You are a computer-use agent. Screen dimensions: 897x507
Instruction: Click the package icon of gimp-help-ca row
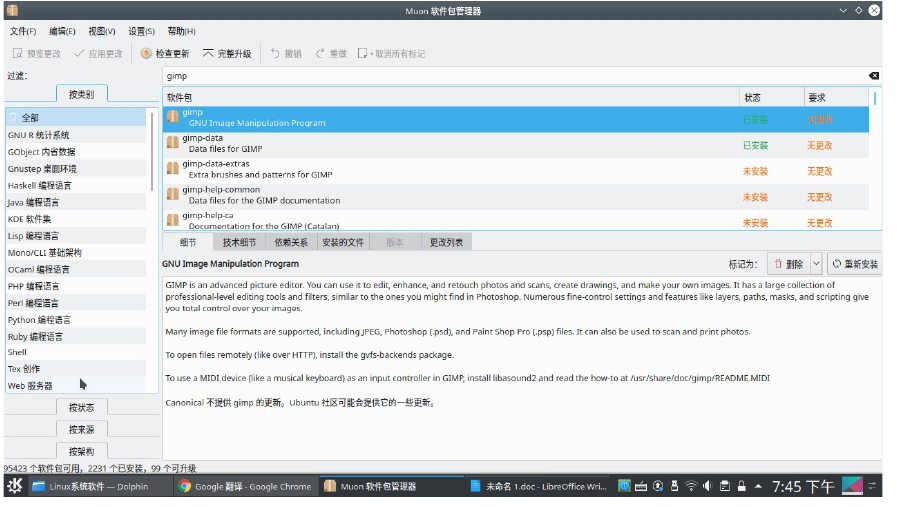pyautogui.click(x=173, y=220)
